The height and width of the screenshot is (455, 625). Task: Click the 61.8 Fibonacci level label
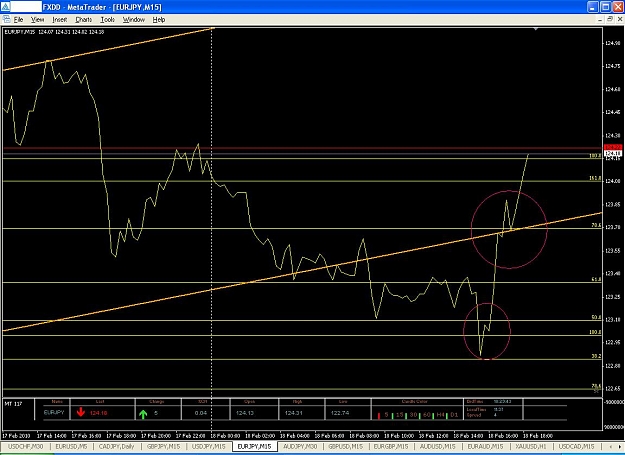click(x=596, y=280)
